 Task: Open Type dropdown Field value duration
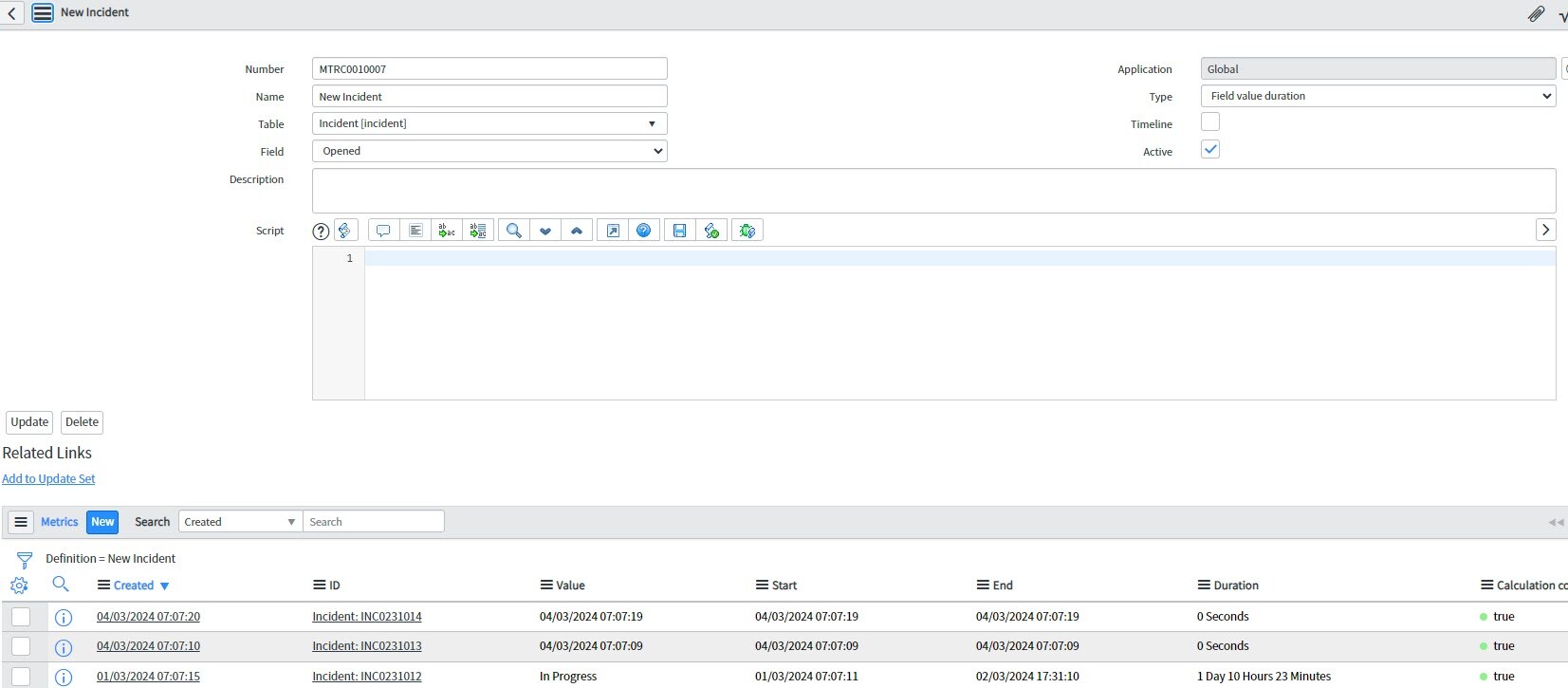pyautogui.click(x=1378, y=96)
